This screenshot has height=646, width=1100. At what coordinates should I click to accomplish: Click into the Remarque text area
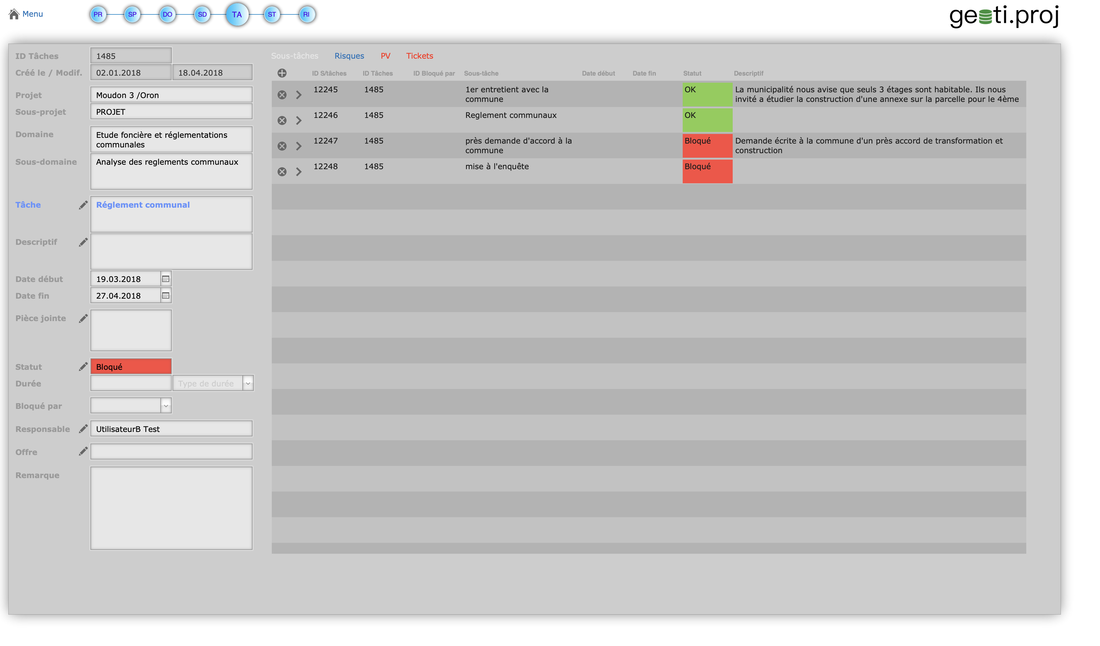pyautogui.click(x=171, y=508)
